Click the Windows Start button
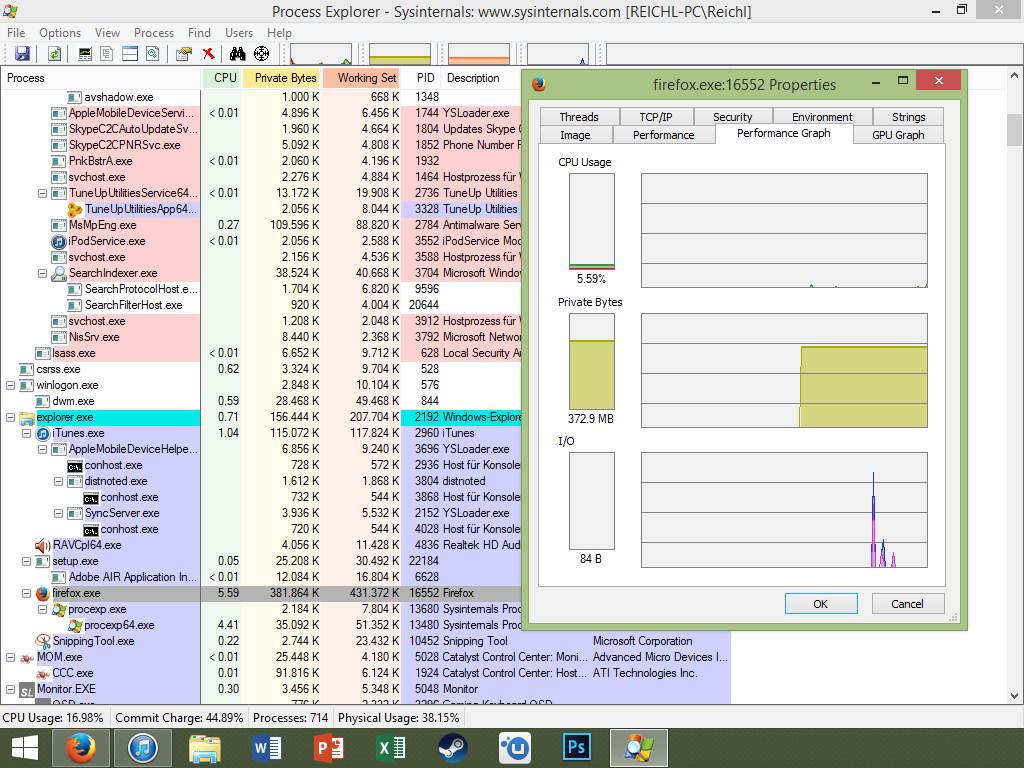 click(x=24, y=748)
